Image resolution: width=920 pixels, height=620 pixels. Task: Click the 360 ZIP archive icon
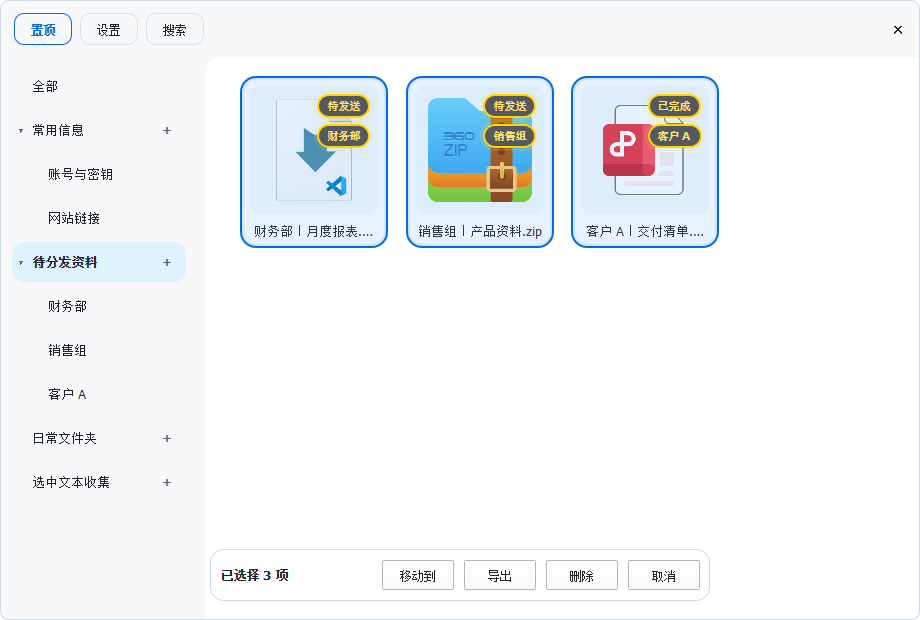[x=480, y=150]
